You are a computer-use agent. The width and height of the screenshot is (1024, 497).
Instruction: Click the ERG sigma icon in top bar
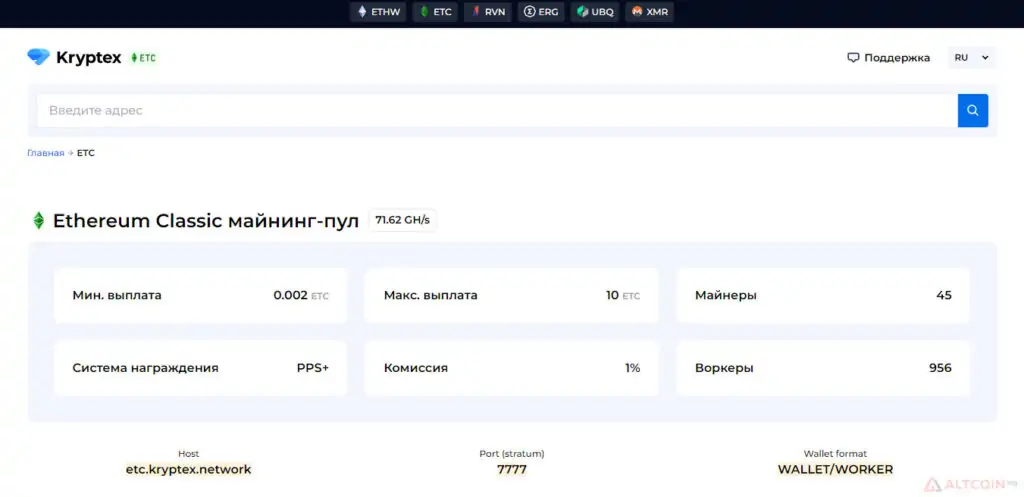tap(530, 12)
